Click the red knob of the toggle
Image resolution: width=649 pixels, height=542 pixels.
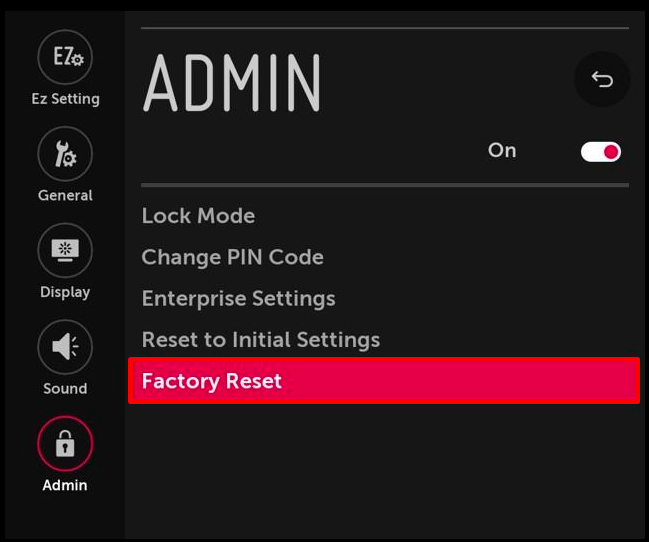point(611,152)
